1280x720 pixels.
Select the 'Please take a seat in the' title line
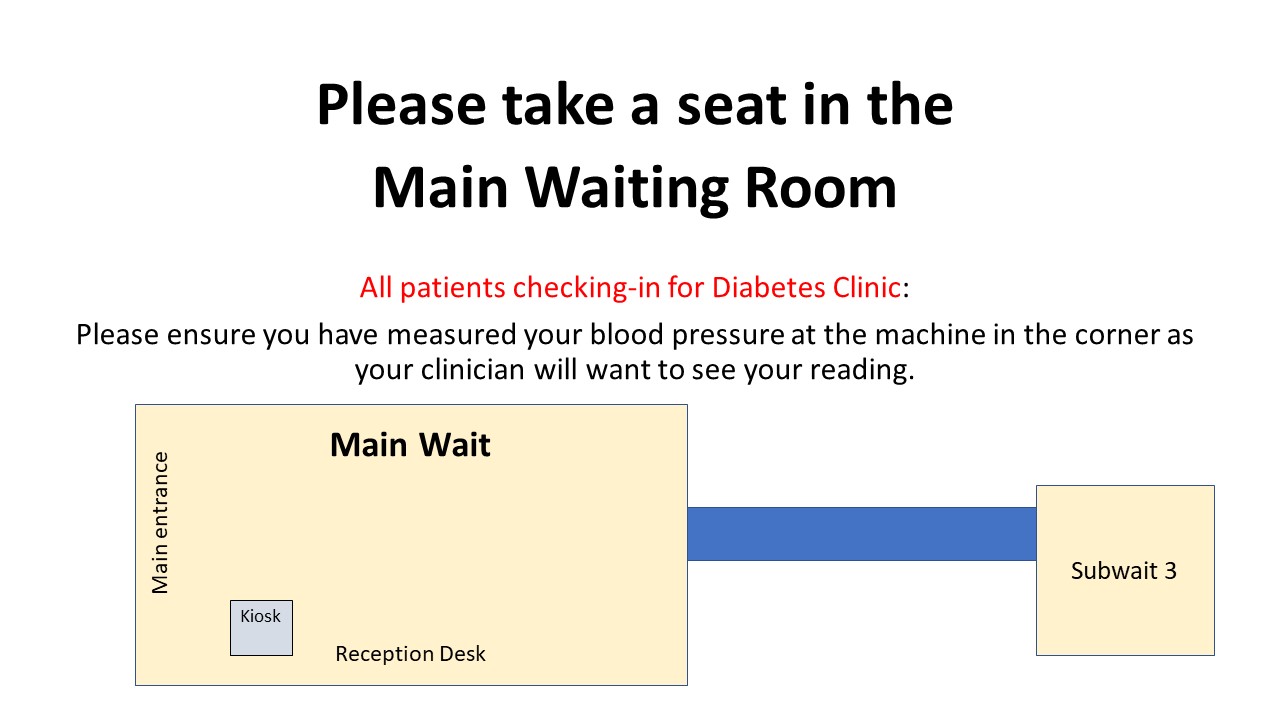coord(635,106)
